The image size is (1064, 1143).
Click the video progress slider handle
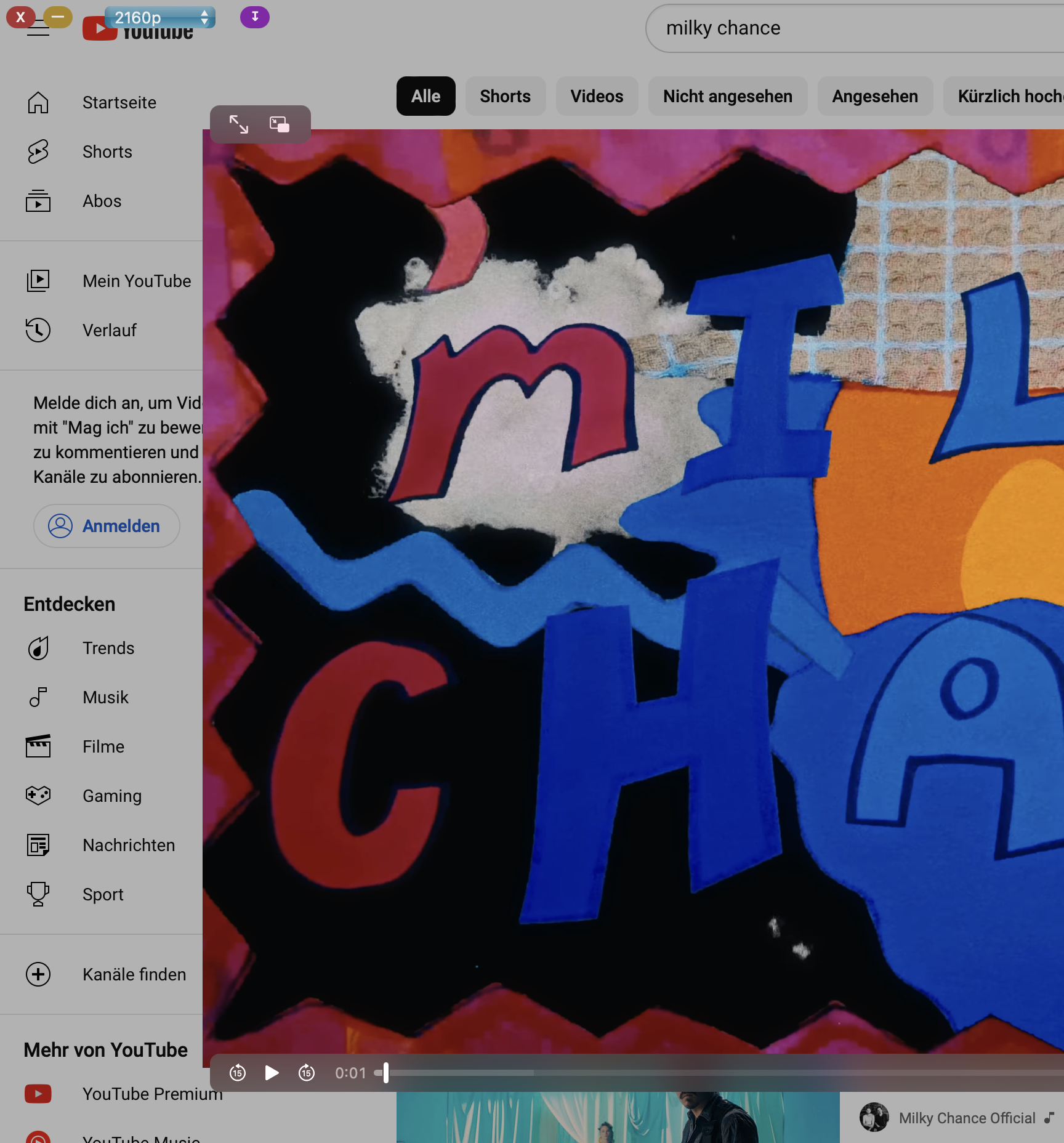pos(385,1073)
